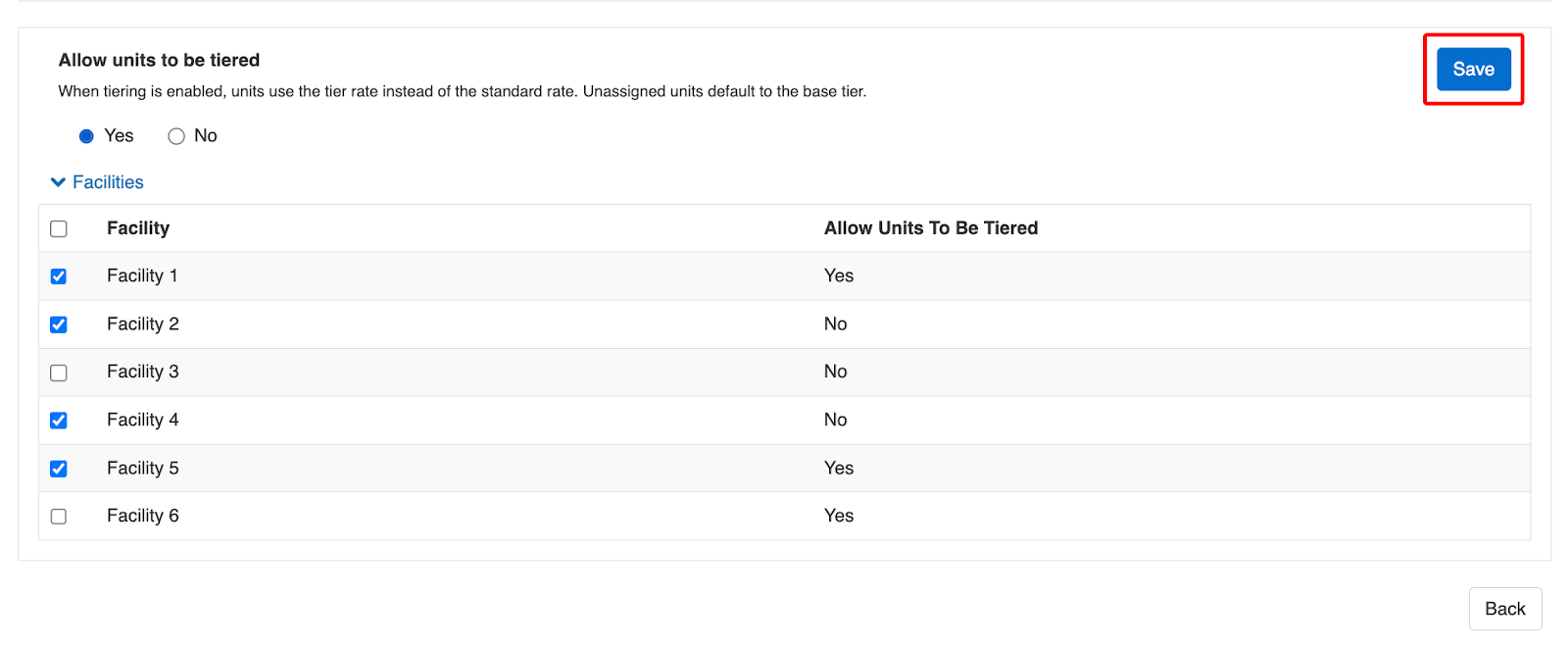Click the blue Save button

(x=1473, y=70)
